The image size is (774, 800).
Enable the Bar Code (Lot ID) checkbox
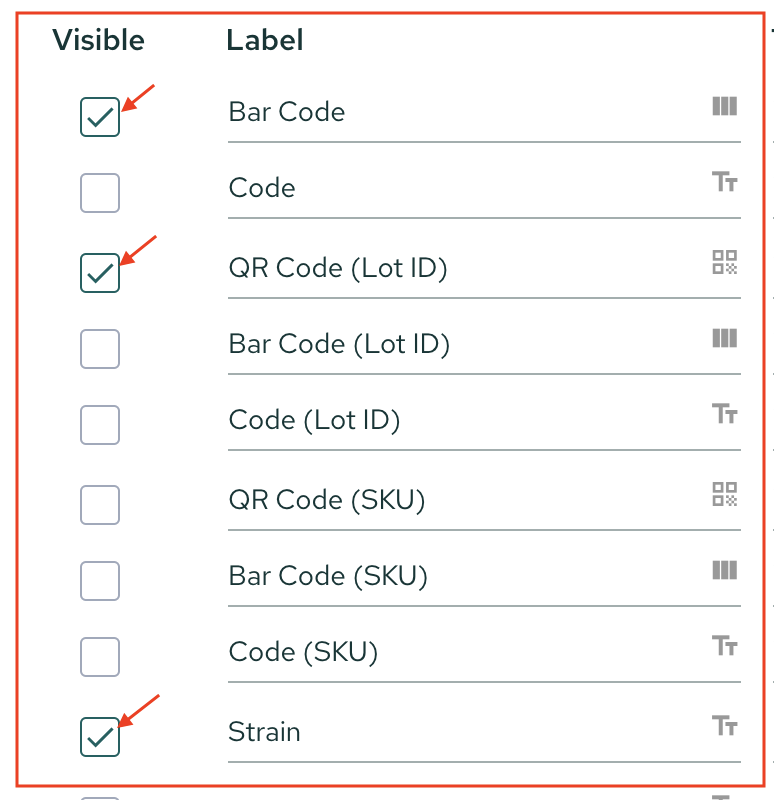coord(99,349)
